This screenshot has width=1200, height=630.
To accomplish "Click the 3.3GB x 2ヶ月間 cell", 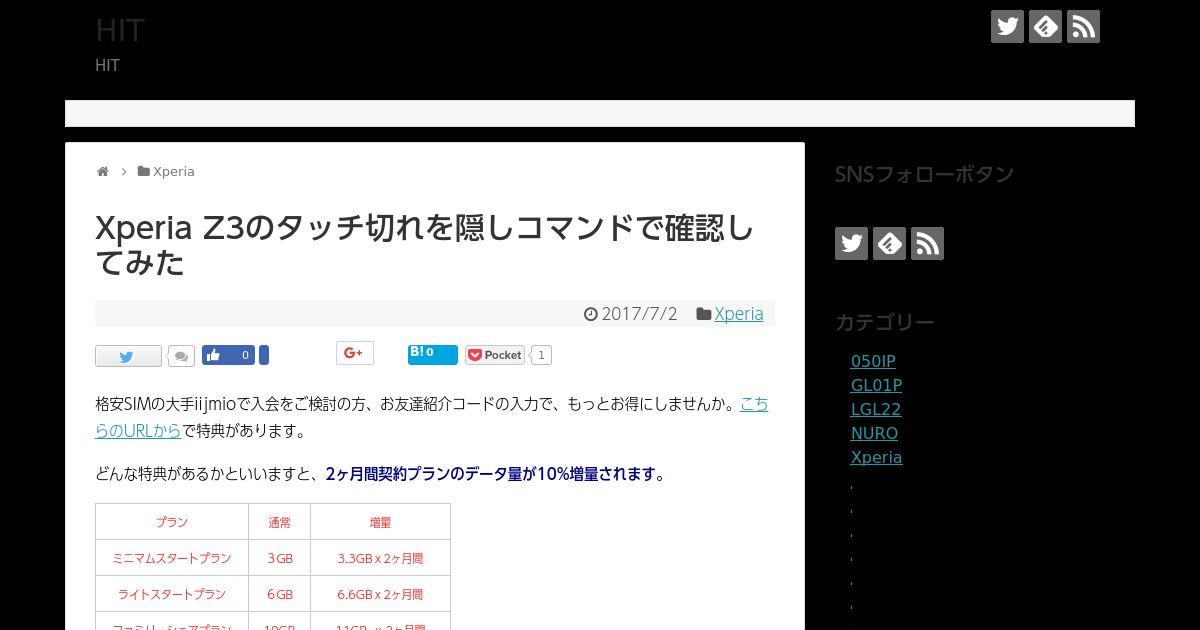I will pyautogui.click(x=380, y=558).
